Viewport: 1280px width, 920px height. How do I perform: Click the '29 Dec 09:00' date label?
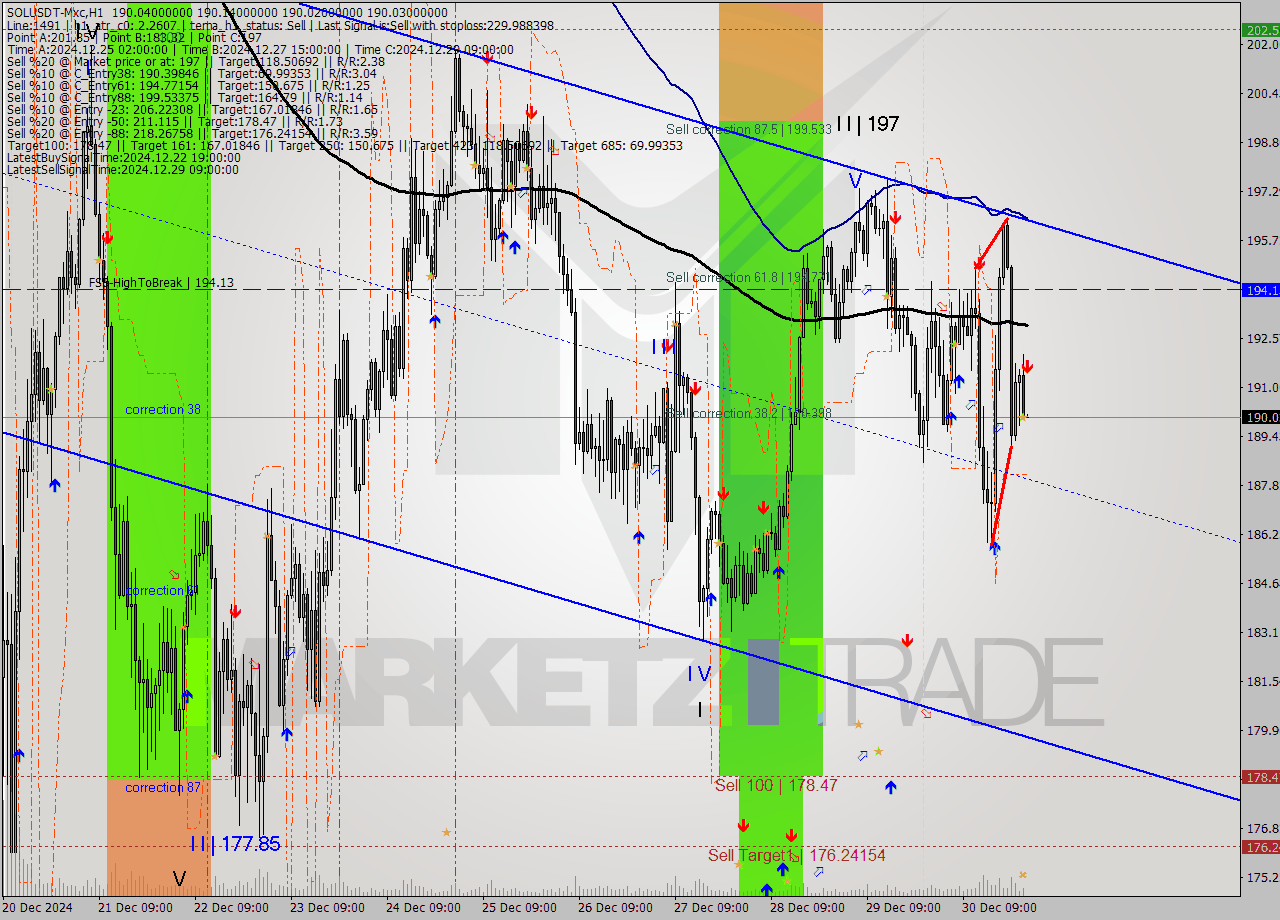point(903,908)
